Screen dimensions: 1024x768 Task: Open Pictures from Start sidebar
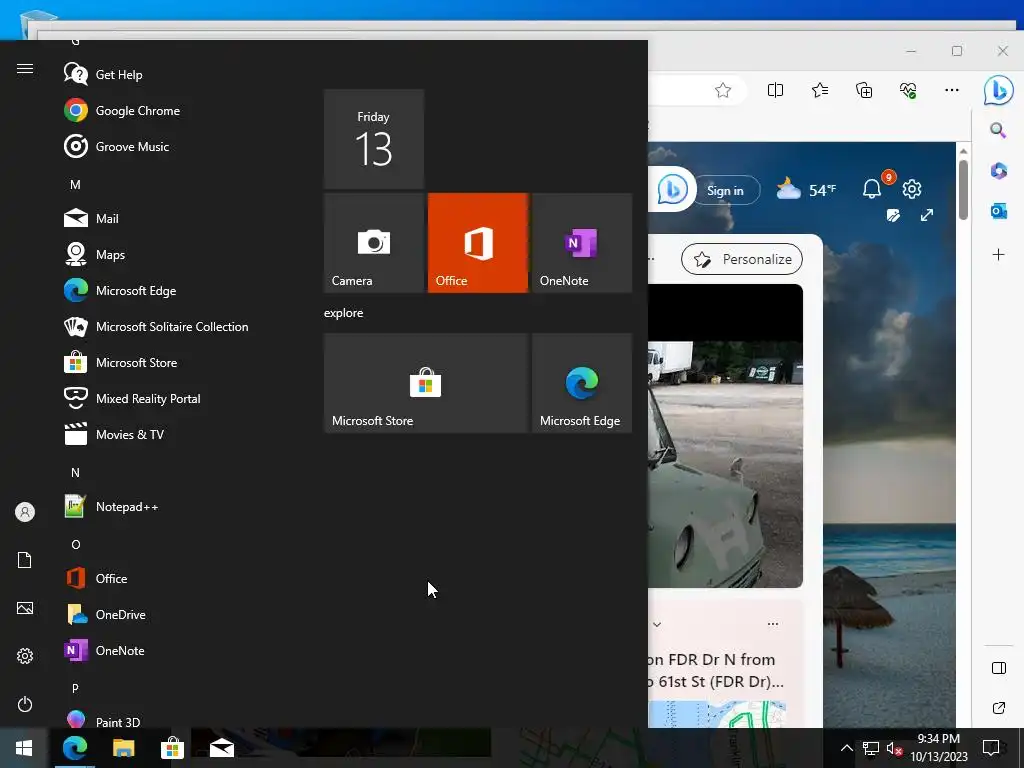tap(25, 608)
